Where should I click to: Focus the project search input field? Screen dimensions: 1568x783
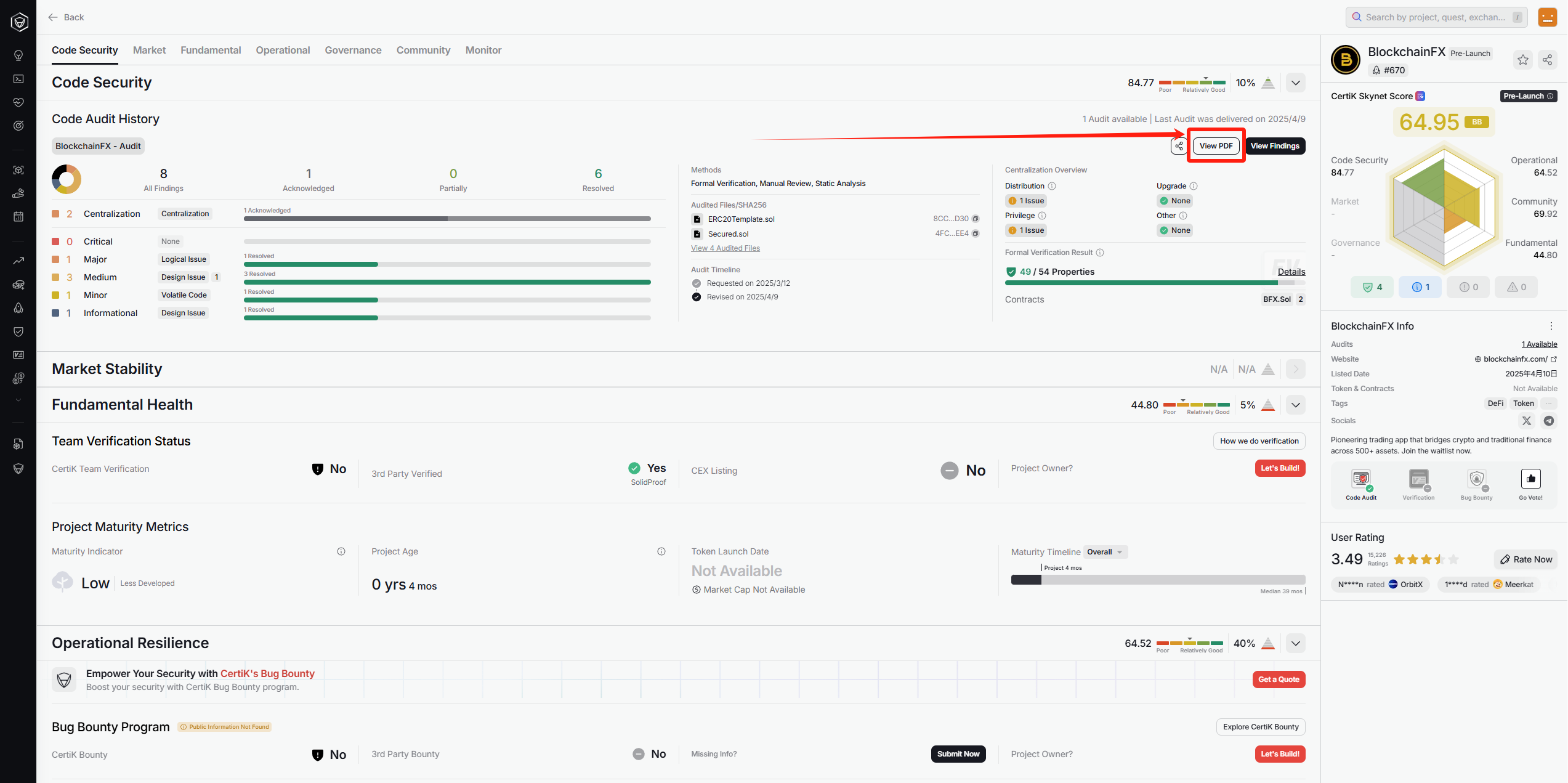1436,17
